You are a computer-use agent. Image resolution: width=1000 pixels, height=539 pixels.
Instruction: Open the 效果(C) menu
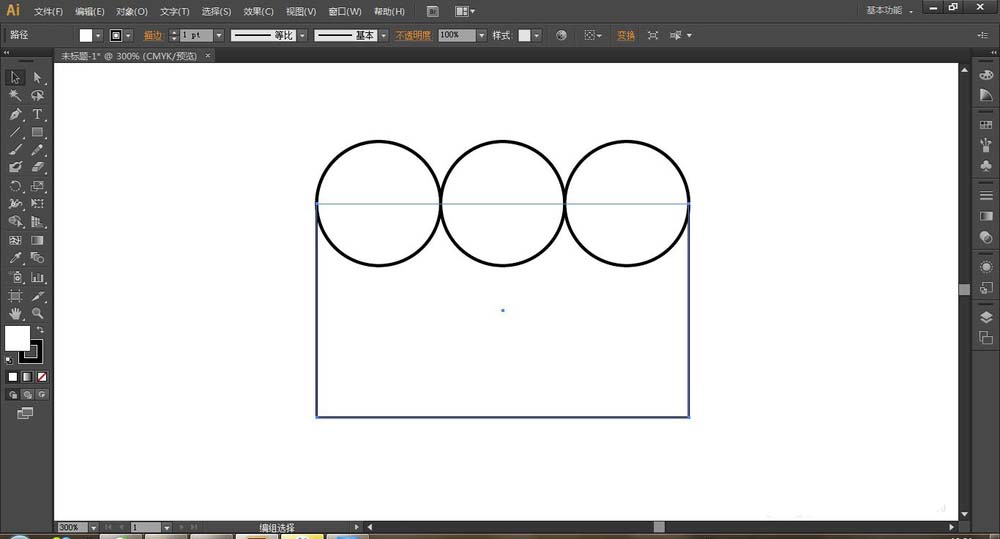point(259,11)
